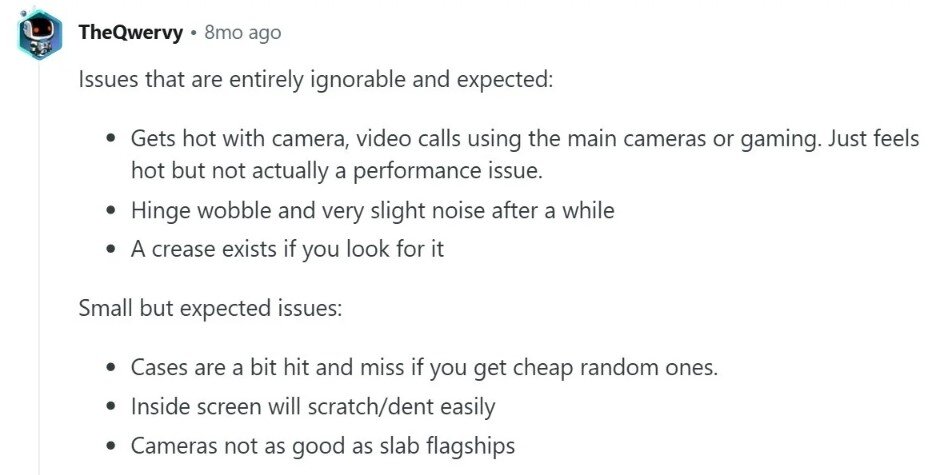This screenshot has height=475, width=932.
Task: Click the bullet dot before 'Cameras not as good'
Action: (x=111, y=446)
